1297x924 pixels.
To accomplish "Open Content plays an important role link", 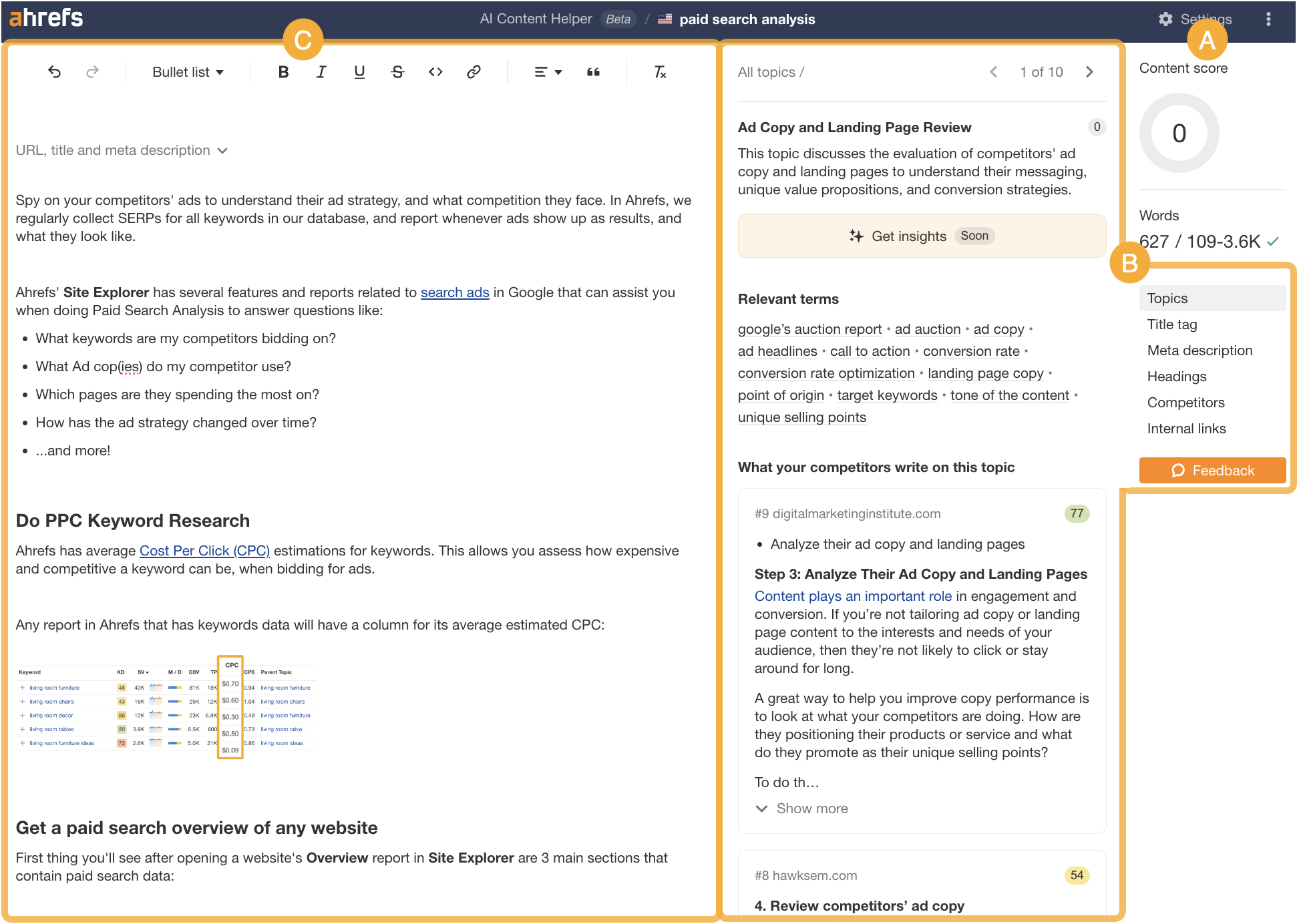I will point(853,596).
